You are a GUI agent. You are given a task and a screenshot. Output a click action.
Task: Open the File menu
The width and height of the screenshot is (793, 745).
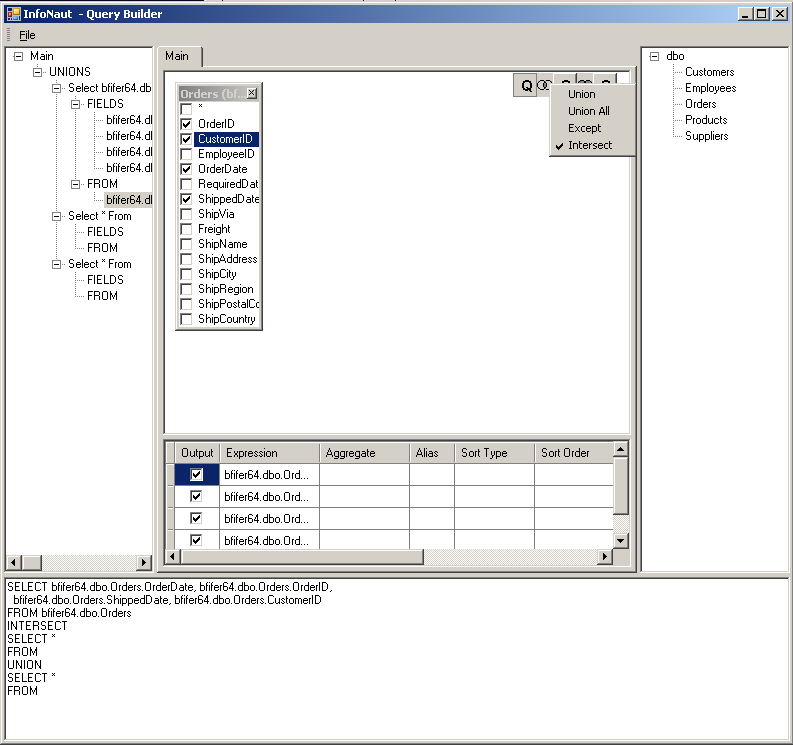[27, 35]
